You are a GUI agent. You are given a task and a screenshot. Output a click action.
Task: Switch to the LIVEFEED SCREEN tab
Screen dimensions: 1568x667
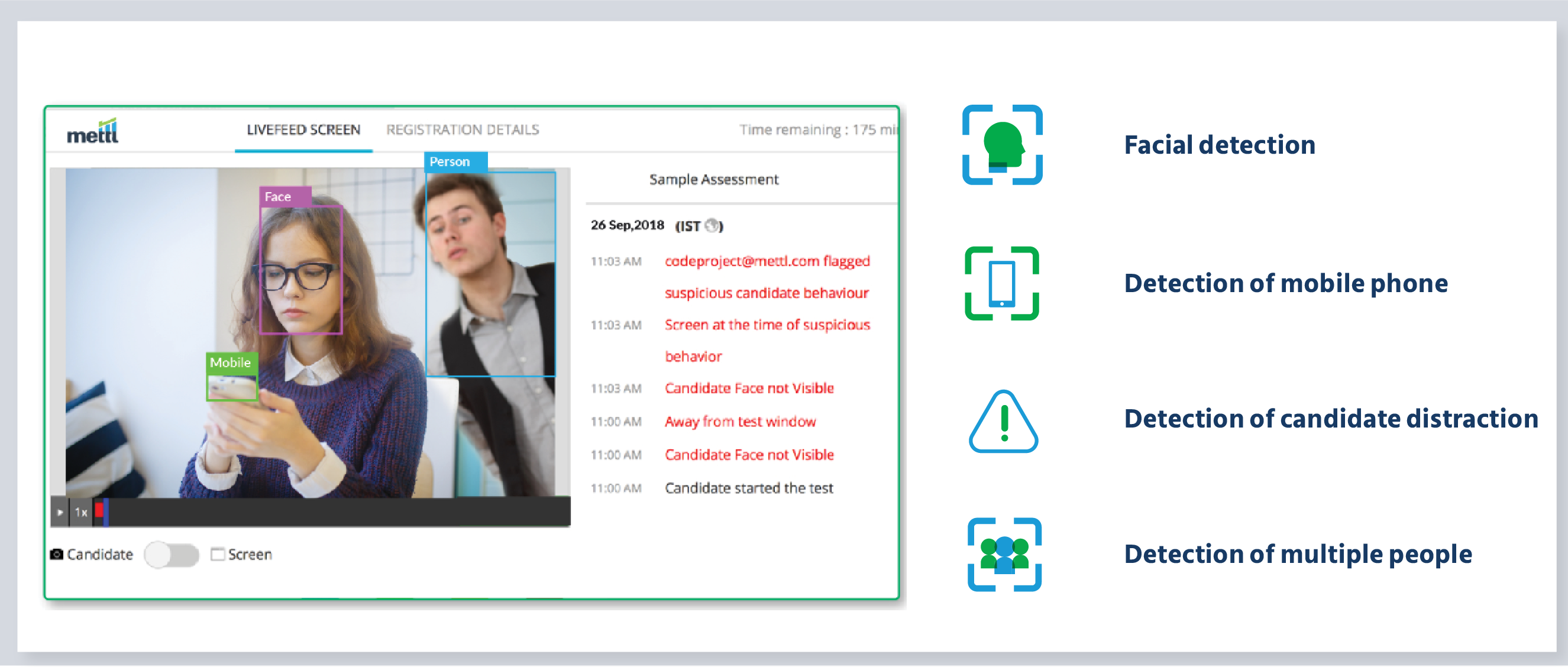(x=303, y=129)
